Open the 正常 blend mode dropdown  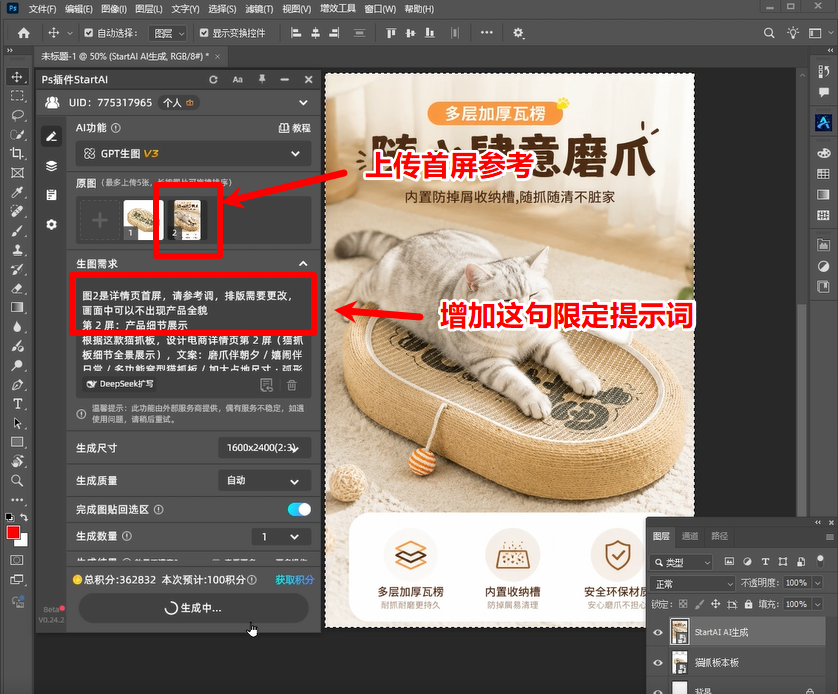pos(693,583)
